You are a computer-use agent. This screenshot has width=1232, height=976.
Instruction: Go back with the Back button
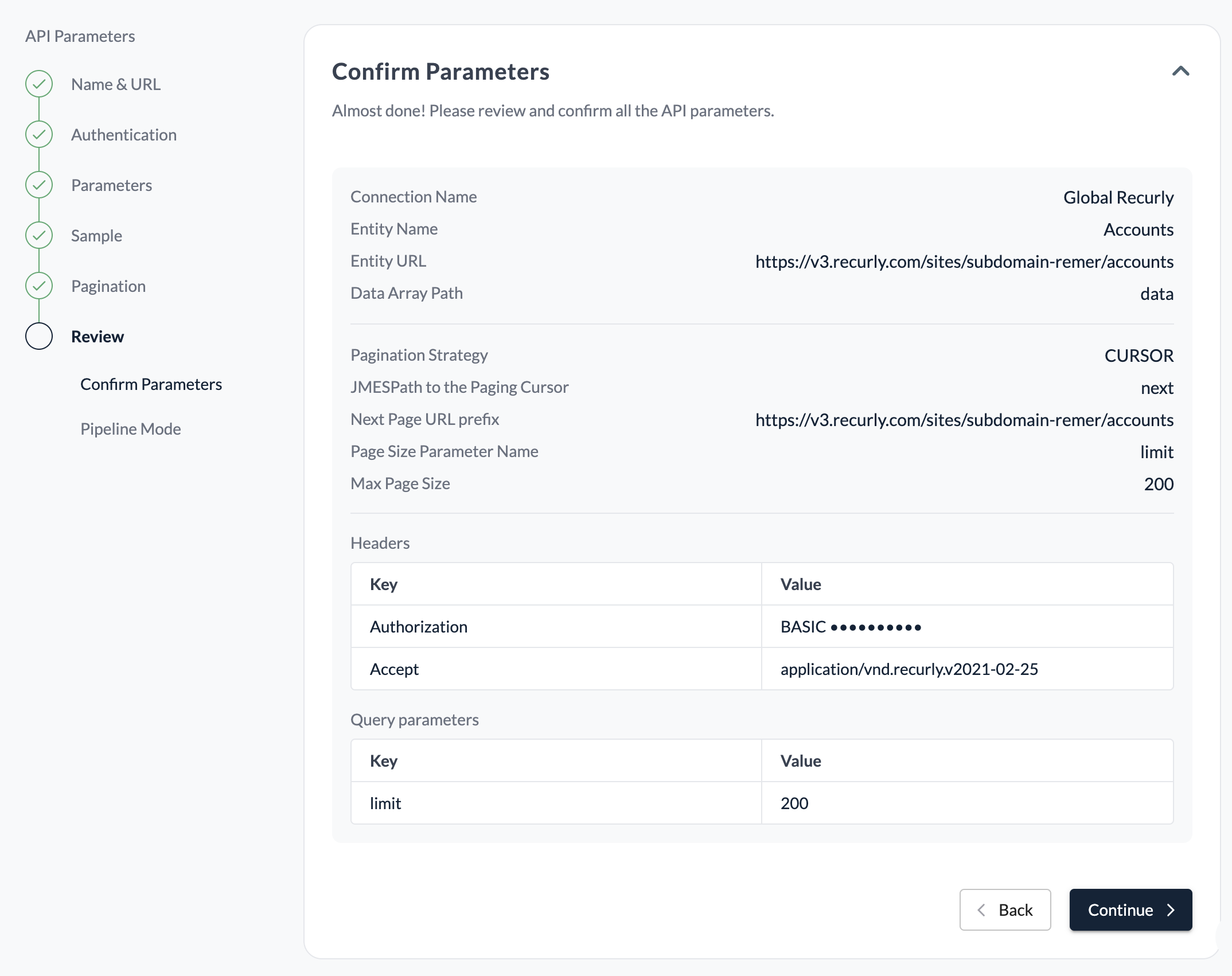[x=1005, y=910]
